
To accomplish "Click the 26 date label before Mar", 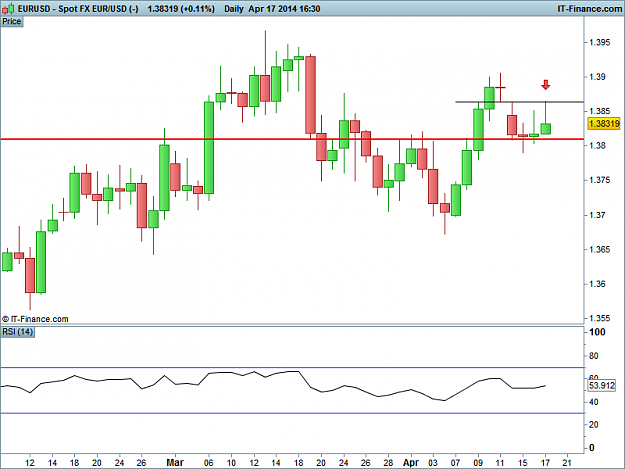I will pyautogui.click(x=142, y=463).
